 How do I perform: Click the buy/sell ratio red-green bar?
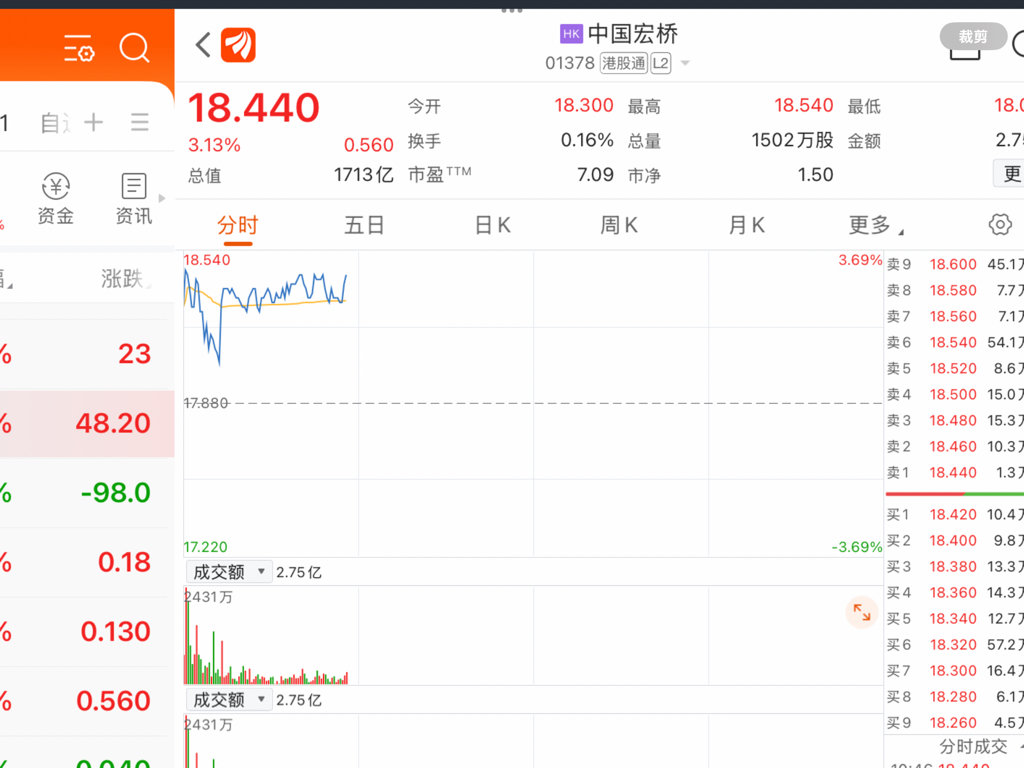click(x=955, y=494)
